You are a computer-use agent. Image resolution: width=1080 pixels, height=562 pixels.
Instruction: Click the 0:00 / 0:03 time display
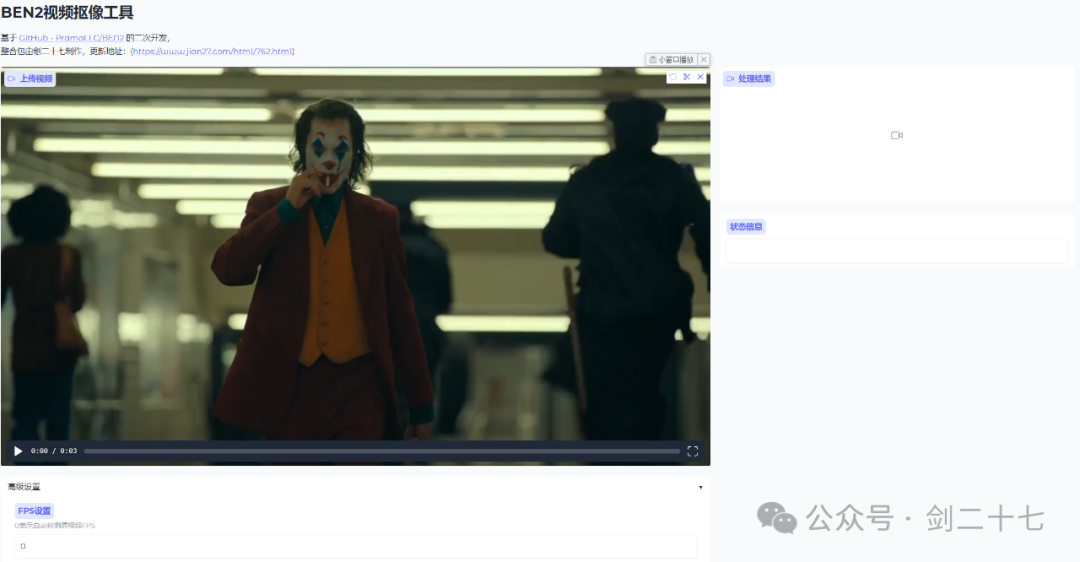point(54,451)
